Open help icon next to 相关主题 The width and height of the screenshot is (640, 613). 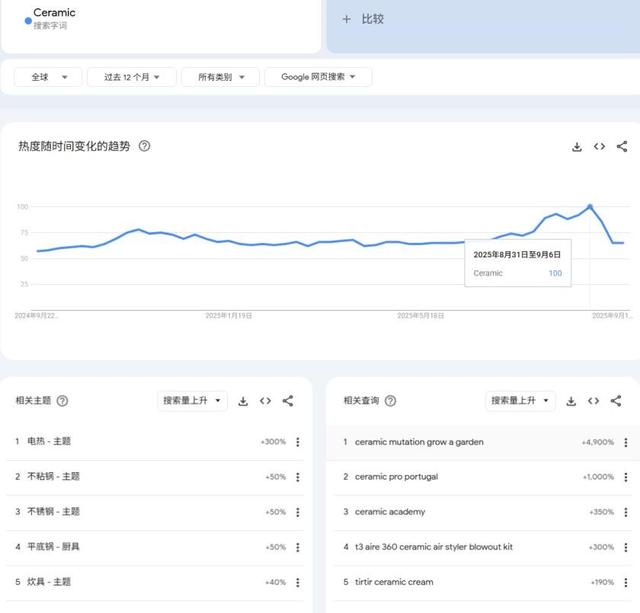click(x=62, y=401)
